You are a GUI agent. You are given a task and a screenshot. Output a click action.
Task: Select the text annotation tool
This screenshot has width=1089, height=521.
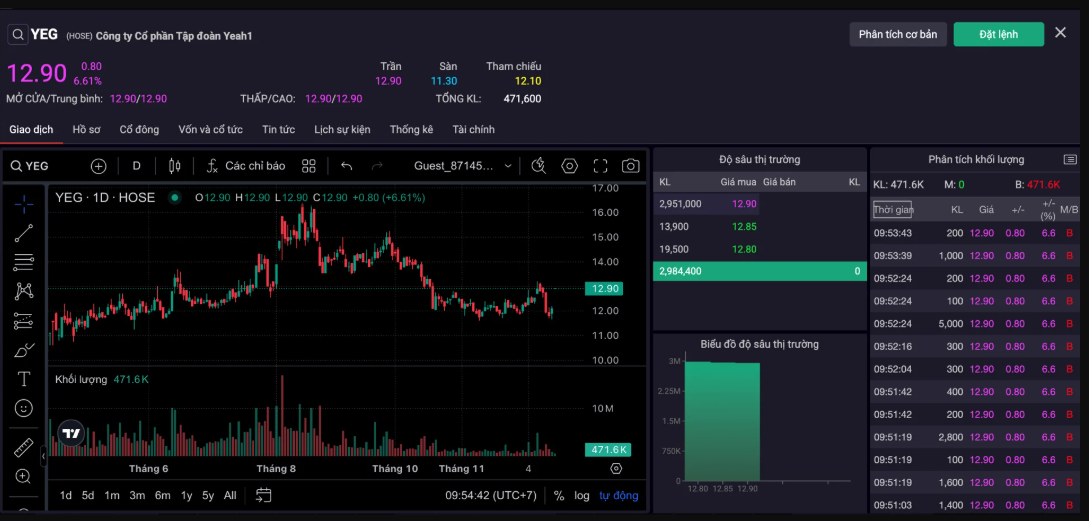[24, 379]
